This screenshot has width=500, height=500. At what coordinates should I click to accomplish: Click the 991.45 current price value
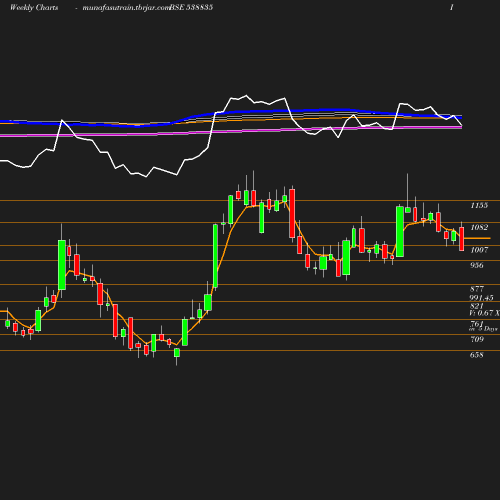click(x=481, y=298)
